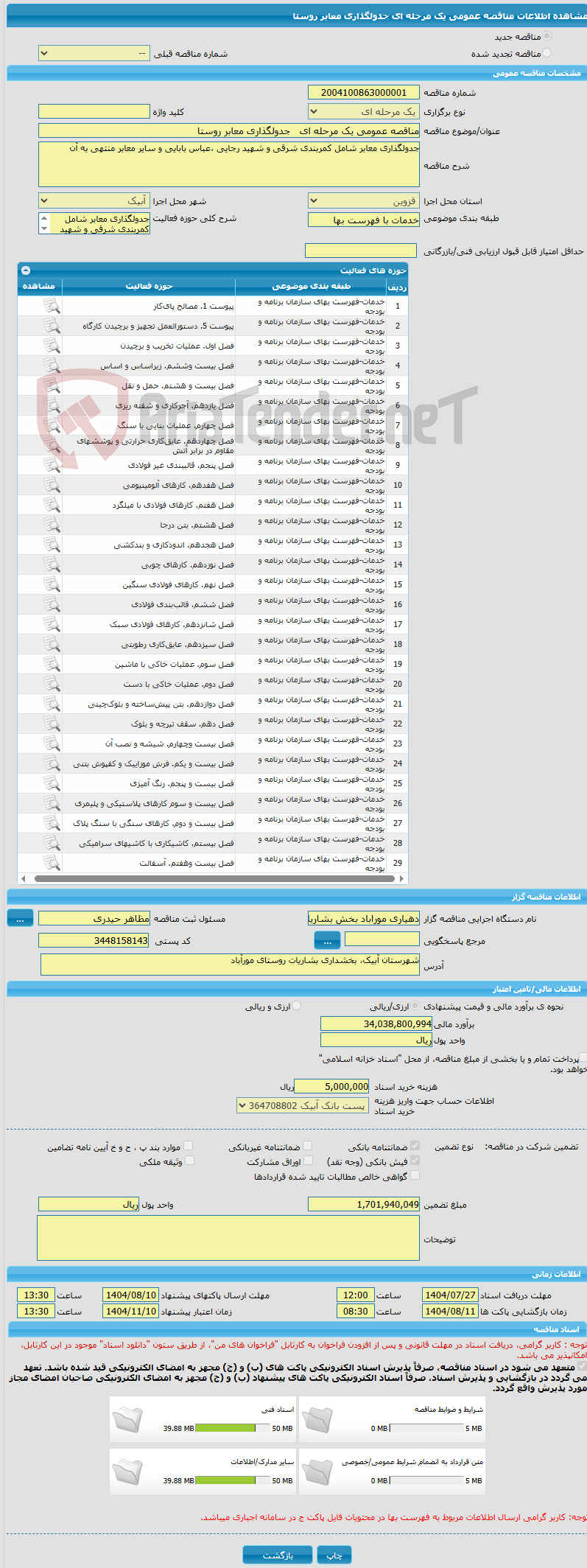The height and width of the screenshot is (1568, 587).
Task: View row 7 عملیات بنایی با سنگ
Action: [52, 425]
